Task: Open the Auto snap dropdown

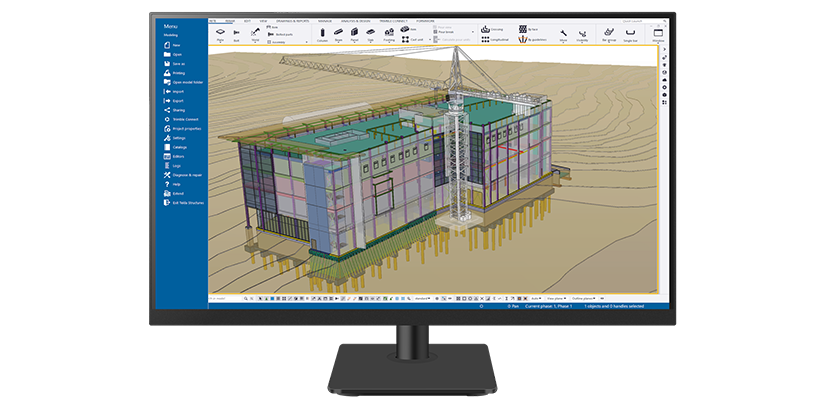Action: (x=536, y=299)
